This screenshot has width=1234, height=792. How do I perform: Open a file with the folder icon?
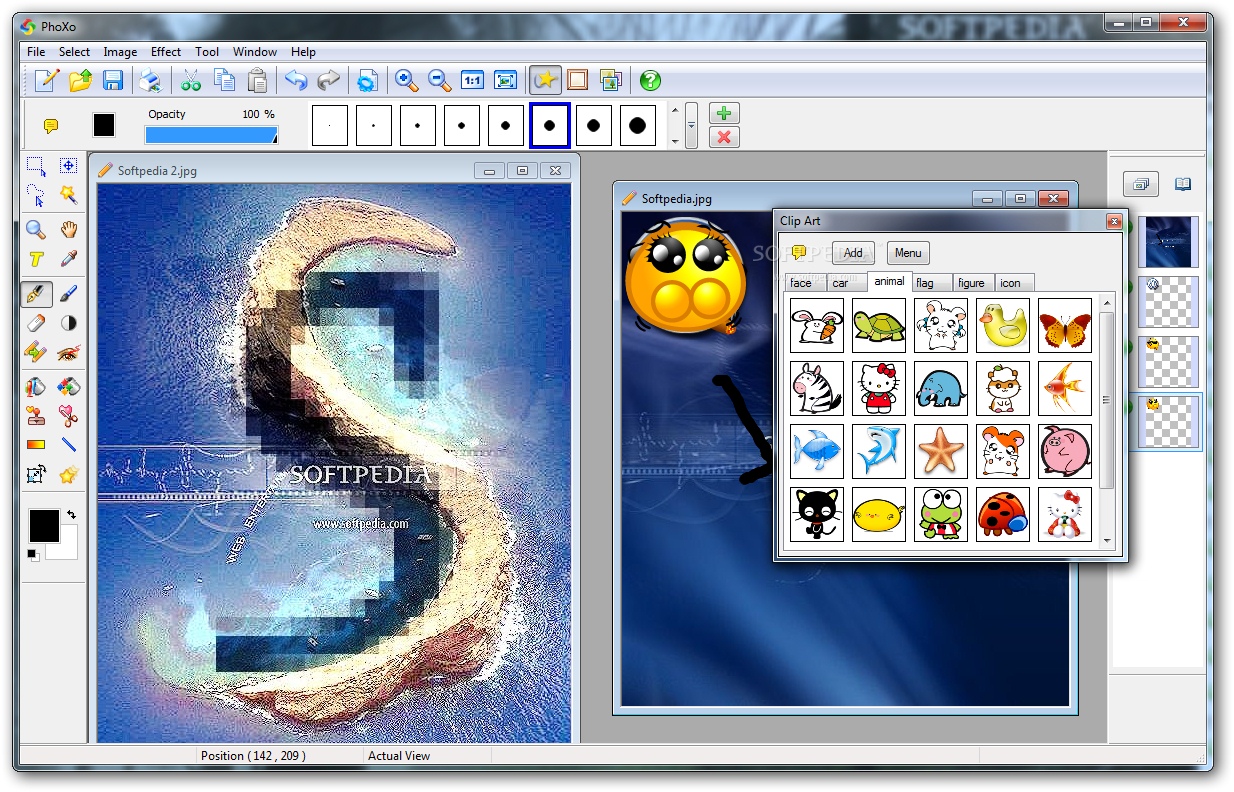tap(81, 80)
